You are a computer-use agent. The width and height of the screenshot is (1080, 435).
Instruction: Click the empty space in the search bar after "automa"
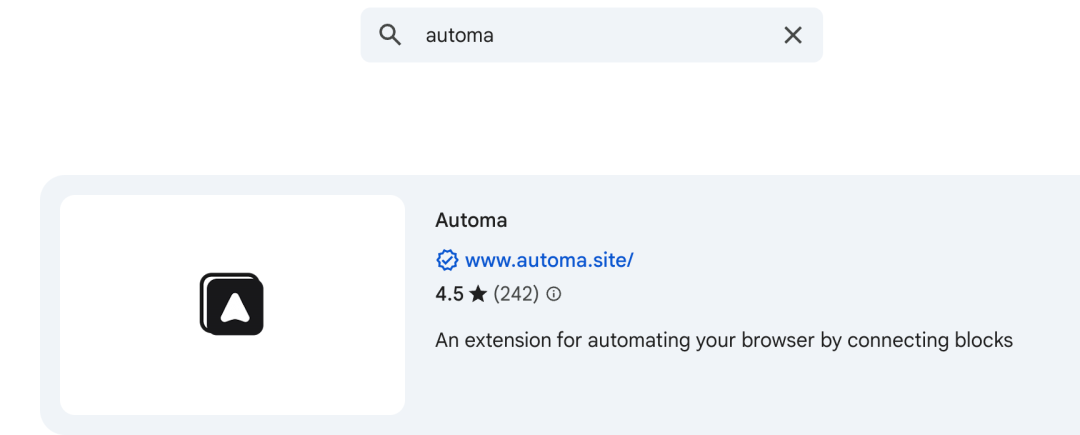(x=634, y=35)
